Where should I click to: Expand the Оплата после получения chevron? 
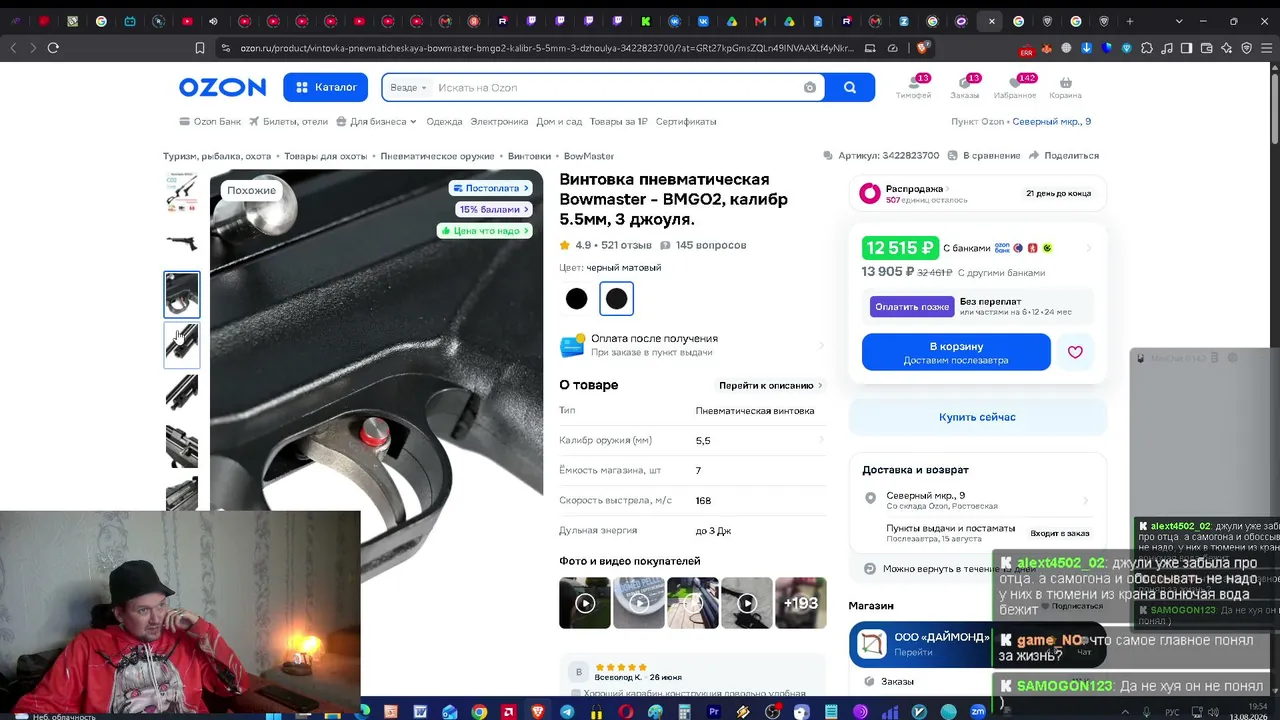(822, 345)
